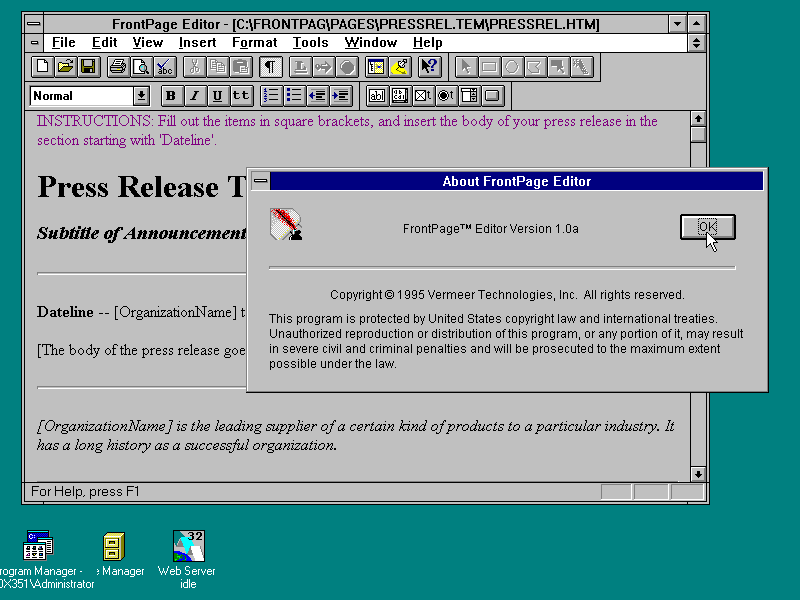800x600 pixels.
Task: Open Print Preview from the toolbar
Action: point(141,67)
